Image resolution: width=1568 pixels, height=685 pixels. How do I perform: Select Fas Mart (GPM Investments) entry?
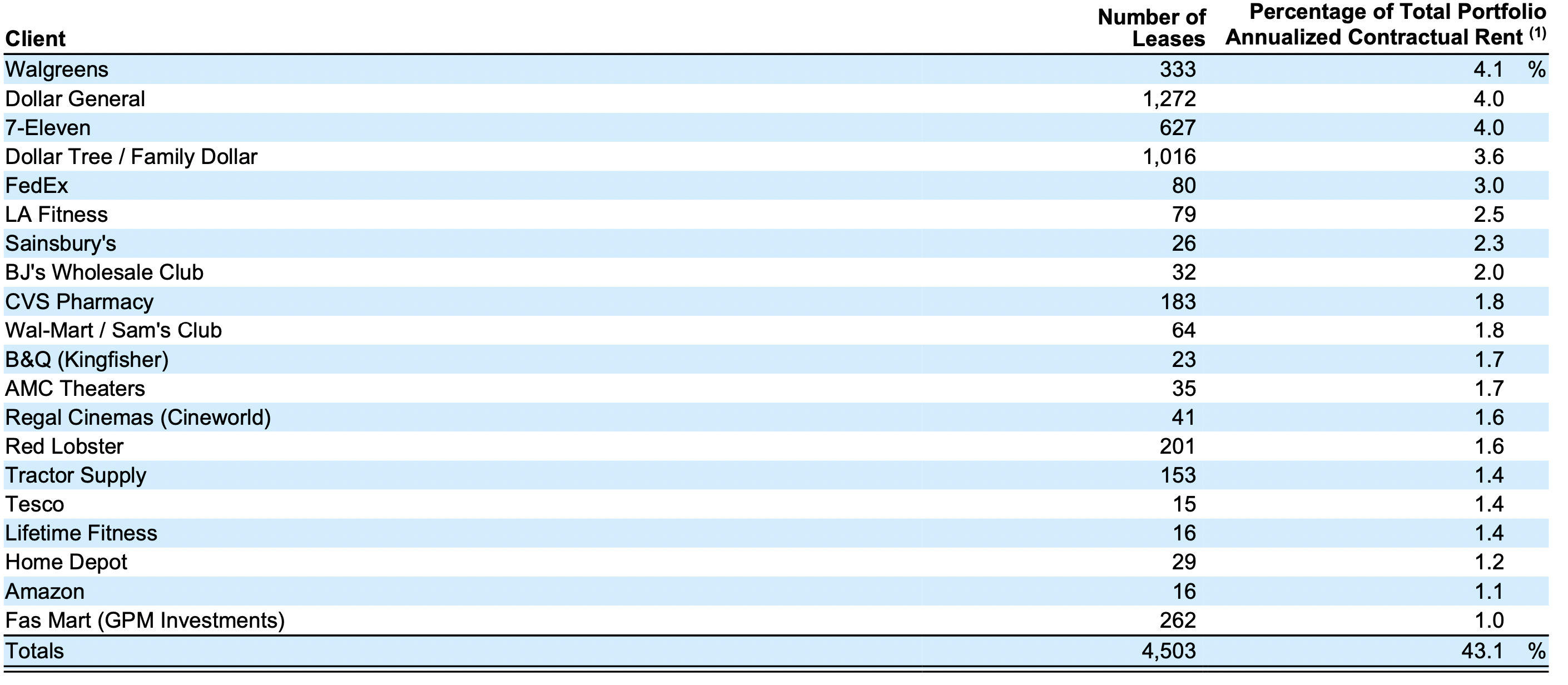tap(145, 621)
